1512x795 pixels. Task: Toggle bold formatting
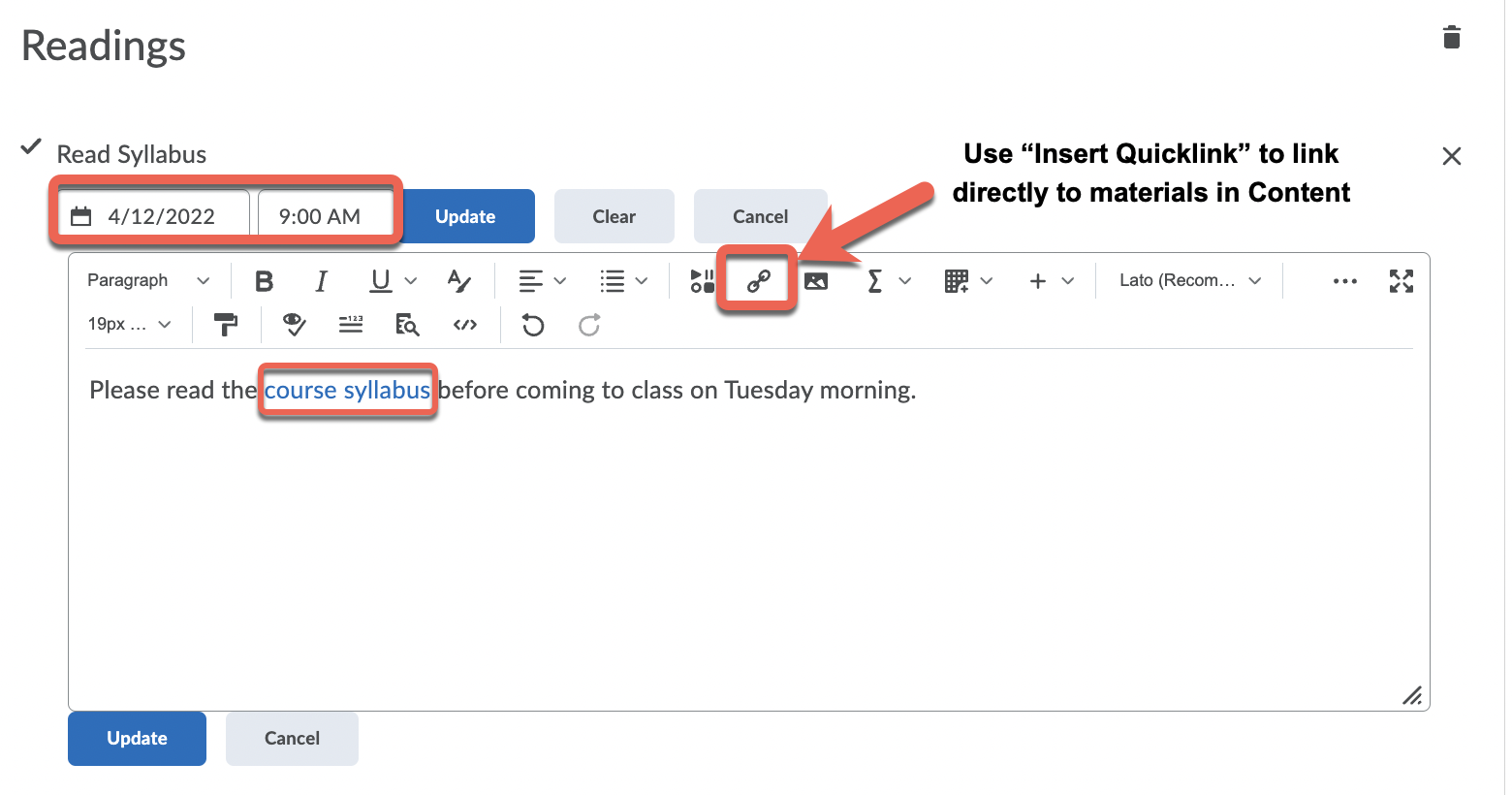coord(264,281)
